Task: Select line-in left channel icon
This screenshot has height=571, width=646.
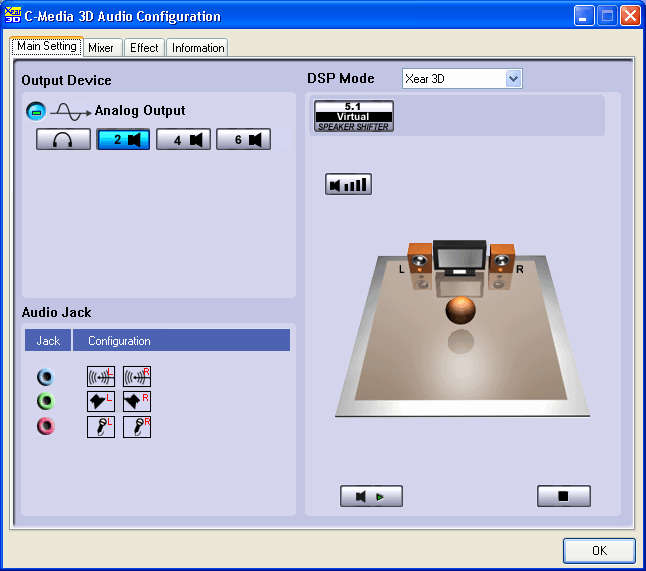Action: click(x=101, y=376)
